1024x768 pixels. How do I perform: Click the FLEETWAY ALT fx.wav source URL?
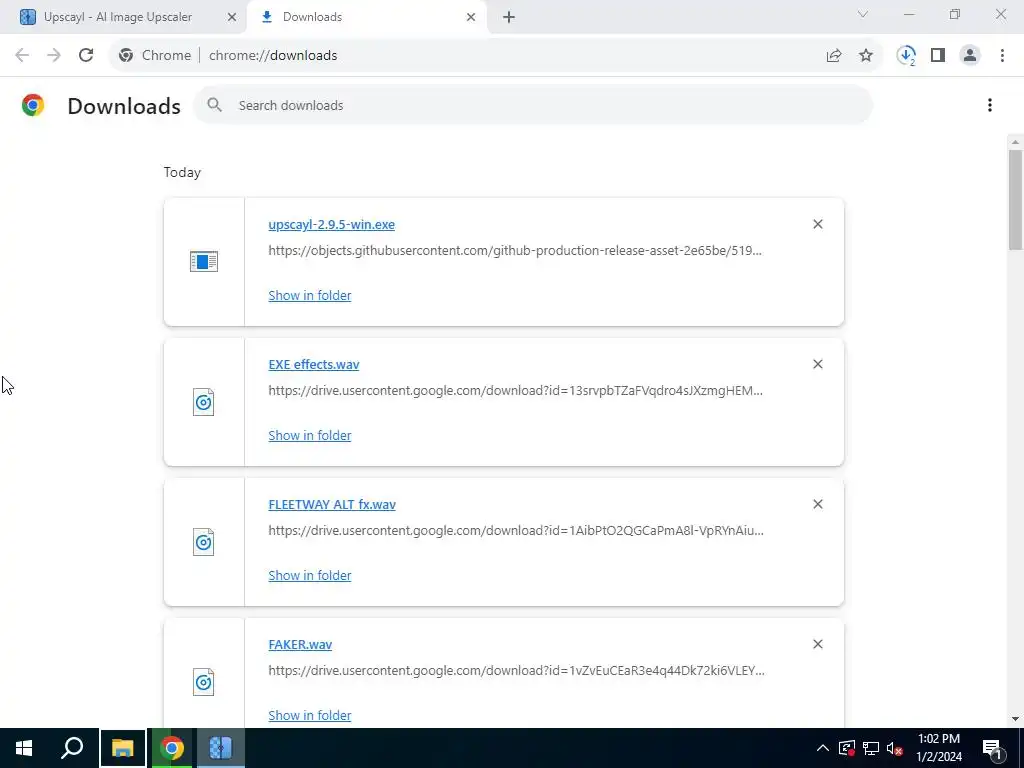point(516,530)
